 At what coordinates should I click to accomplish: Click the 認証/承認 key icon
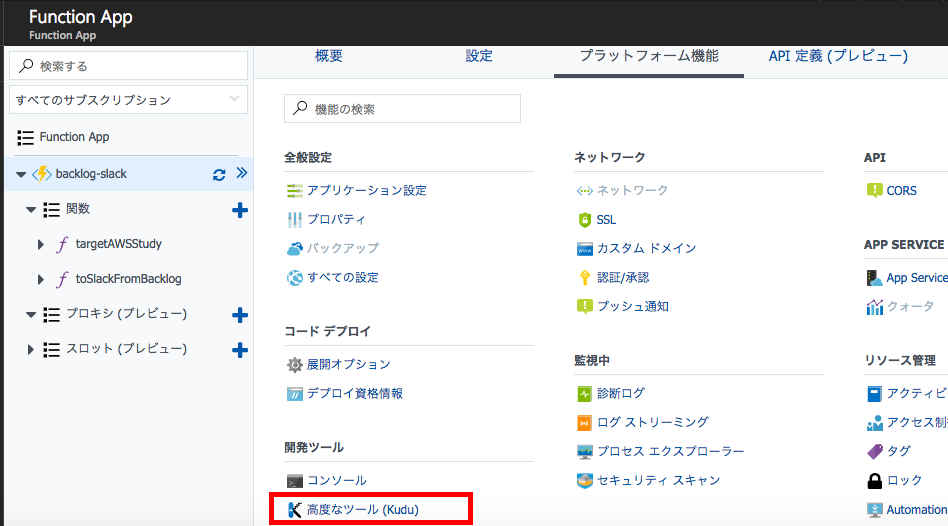point(585,278)
